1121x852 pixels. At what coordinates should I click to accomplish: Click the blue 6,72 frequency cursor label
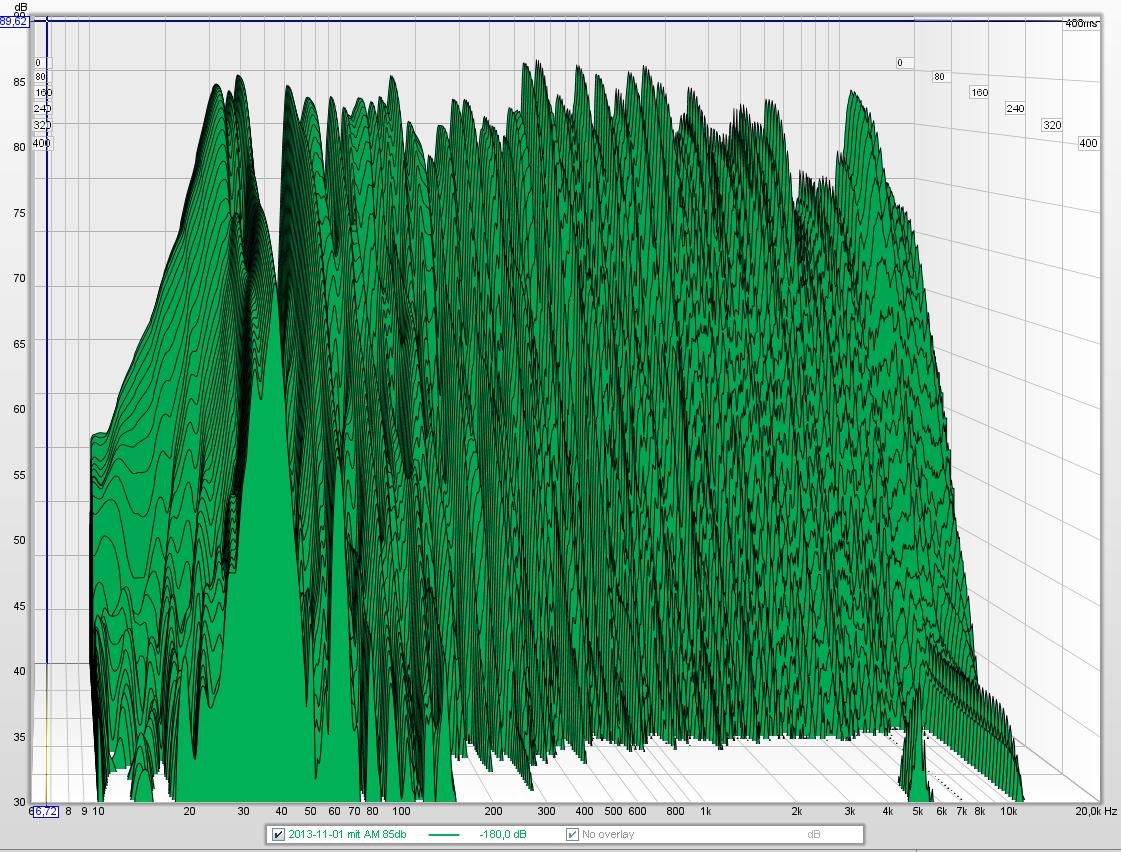click(44, 811)
